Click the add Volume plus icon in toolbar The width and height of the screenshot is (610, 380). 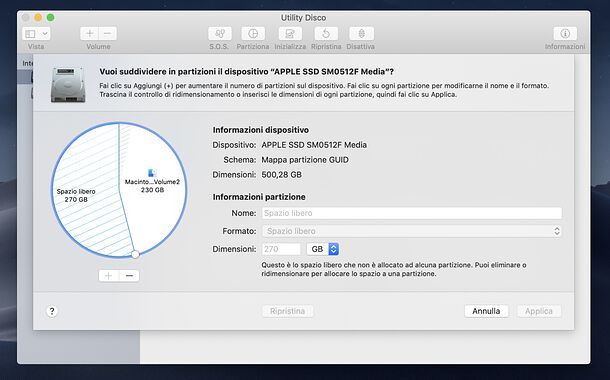click(x=89, y=33)
